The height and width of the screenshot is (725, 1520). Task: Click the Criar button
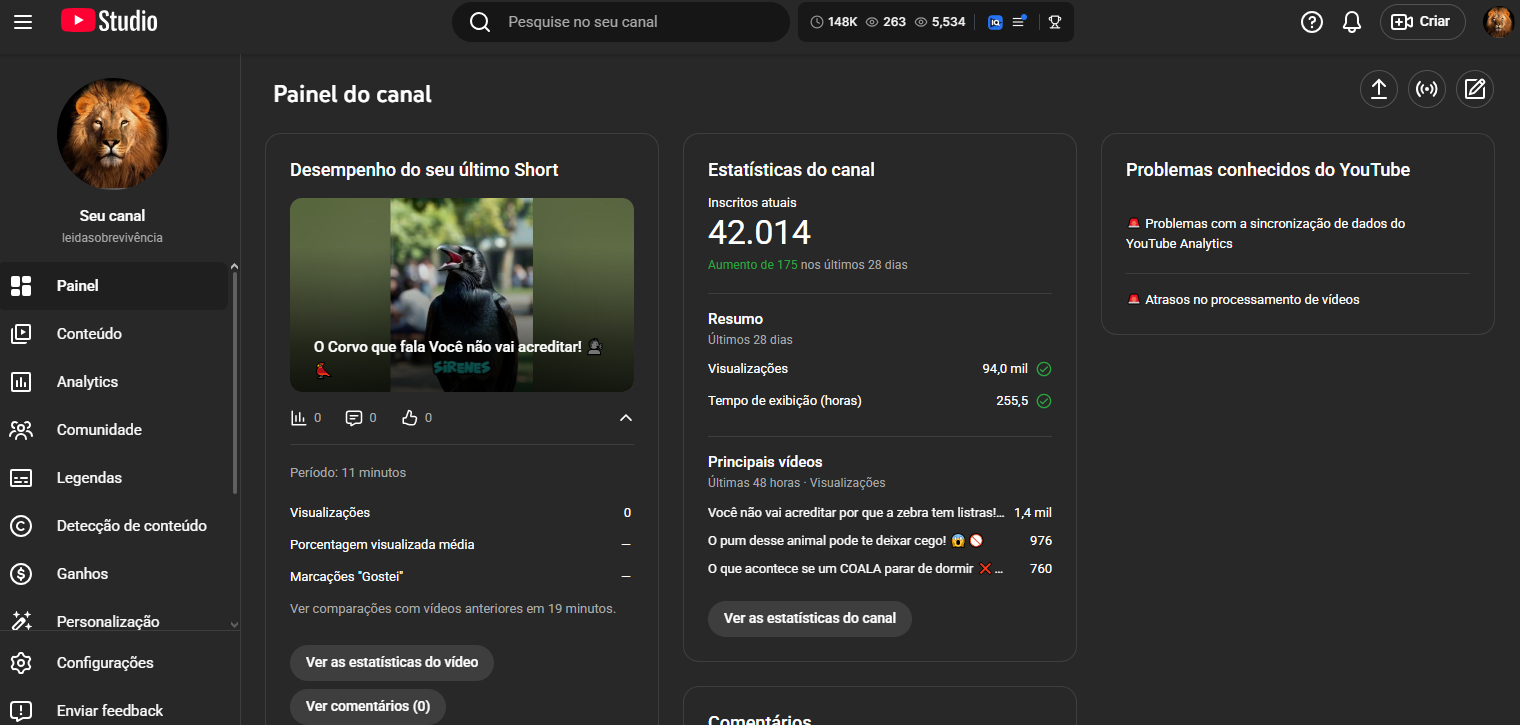(1422, 22)
